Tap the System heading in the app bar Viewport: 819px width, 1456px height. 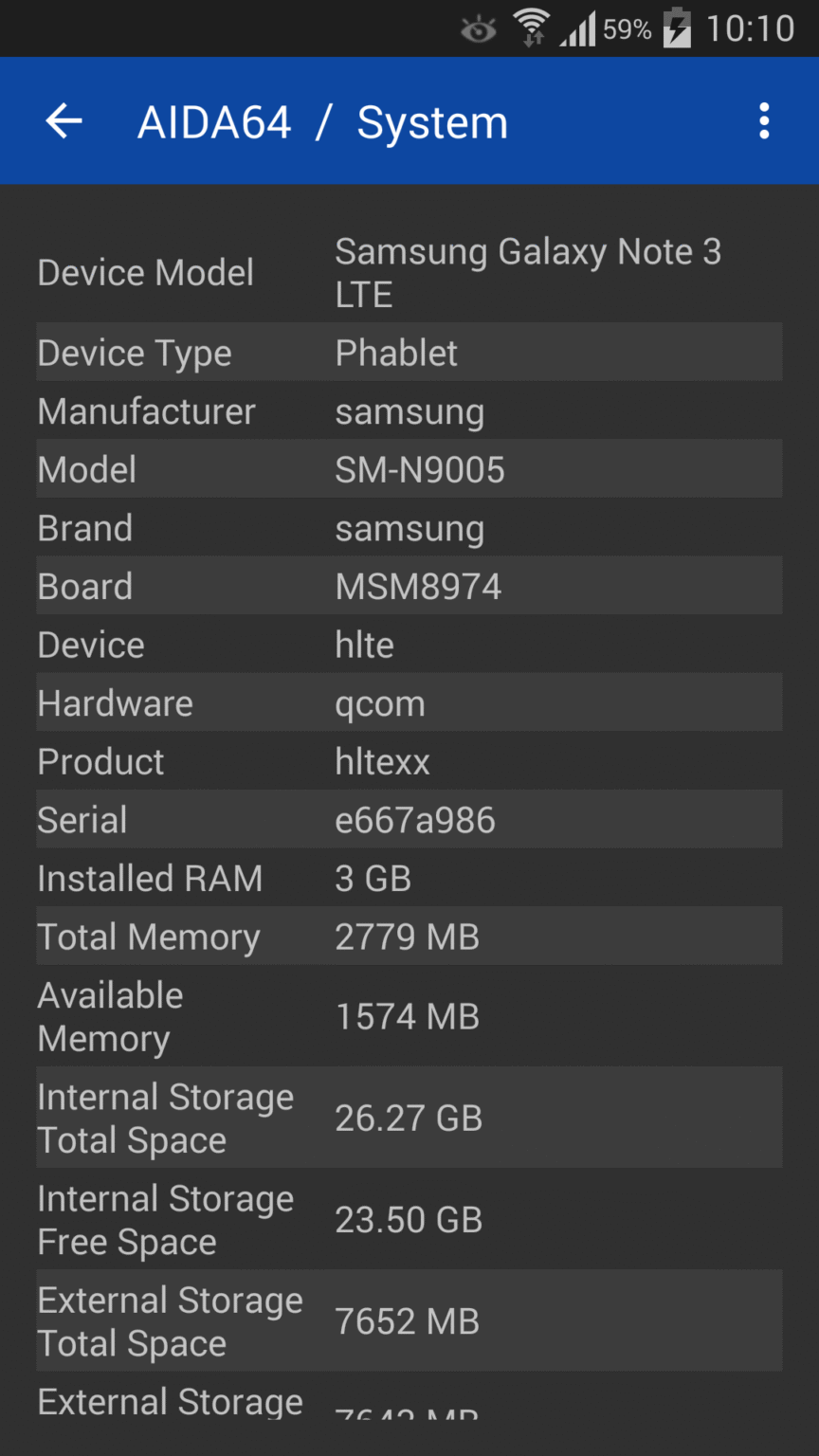coord(432,120)
